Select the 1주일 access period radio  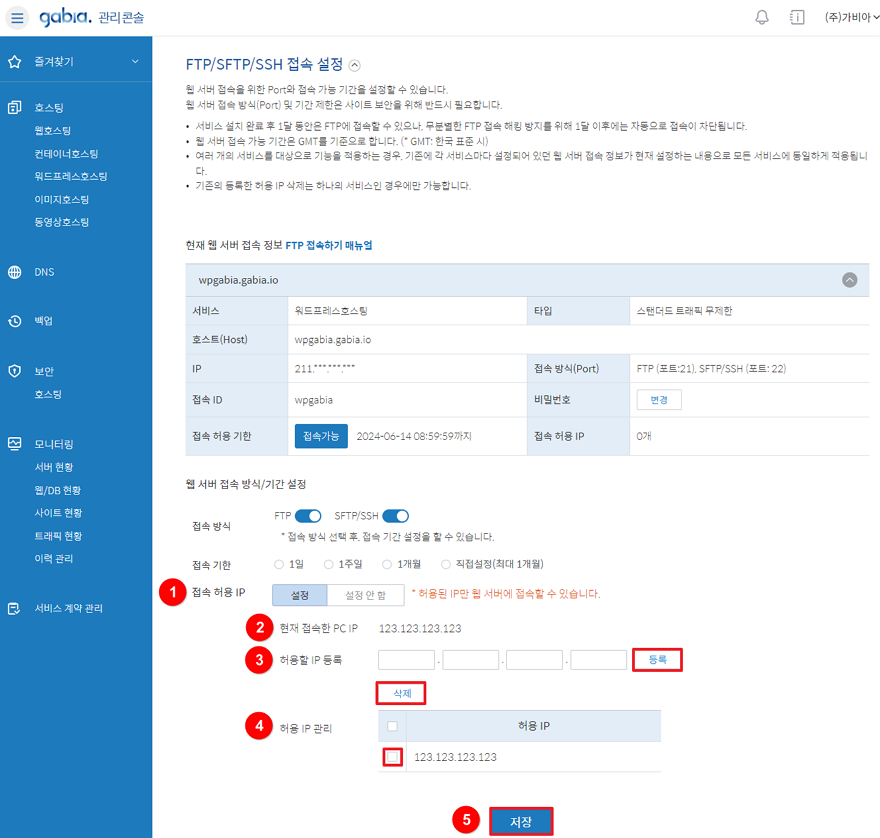(329, 564)
